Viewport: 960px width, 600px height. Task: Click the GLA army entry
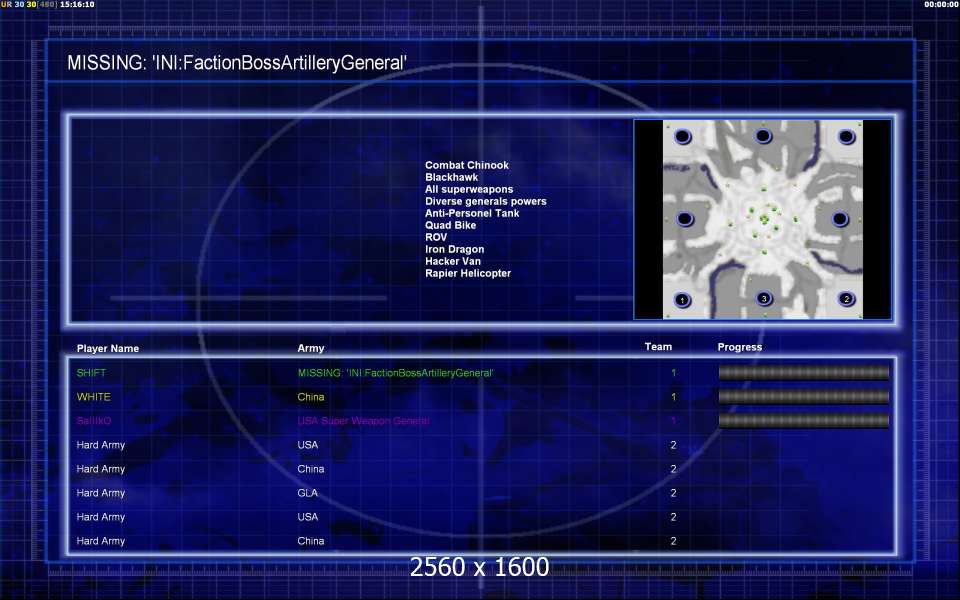click(x=307, y=493)
